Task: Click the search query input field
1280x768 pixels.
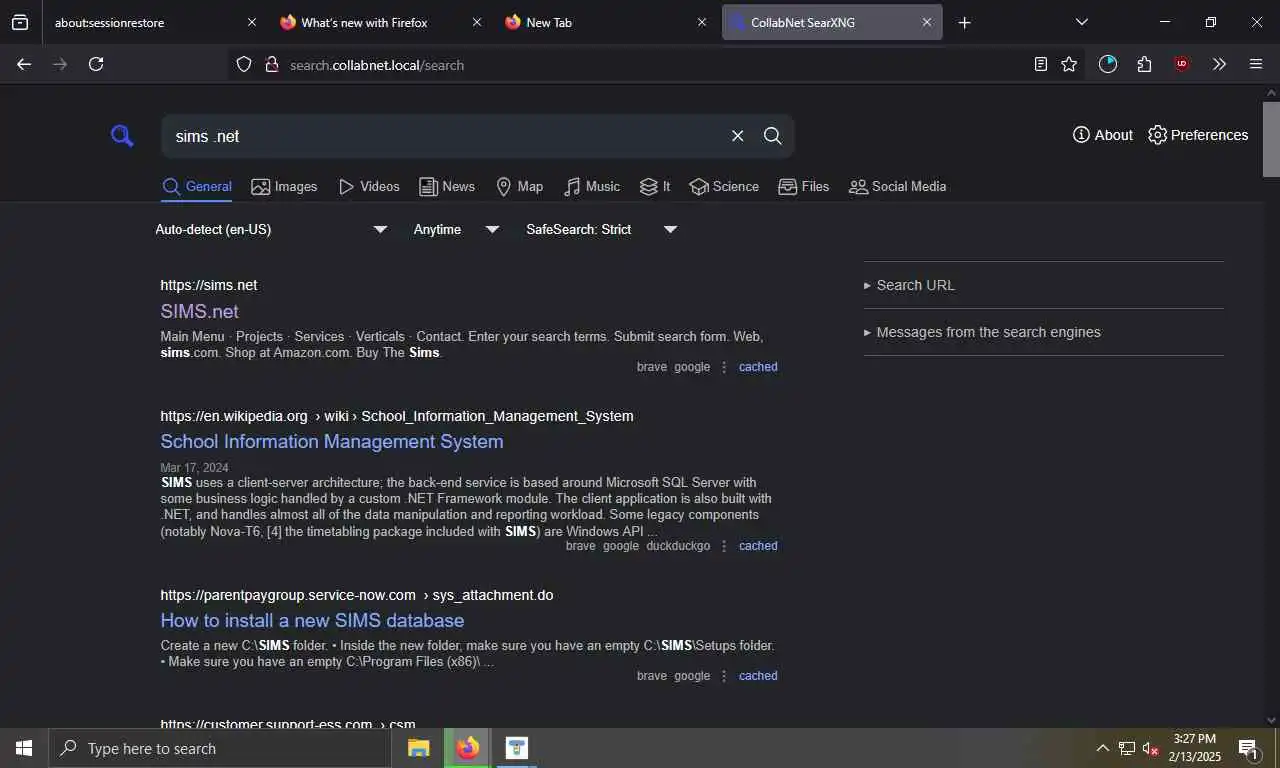Action: [445, 136]
